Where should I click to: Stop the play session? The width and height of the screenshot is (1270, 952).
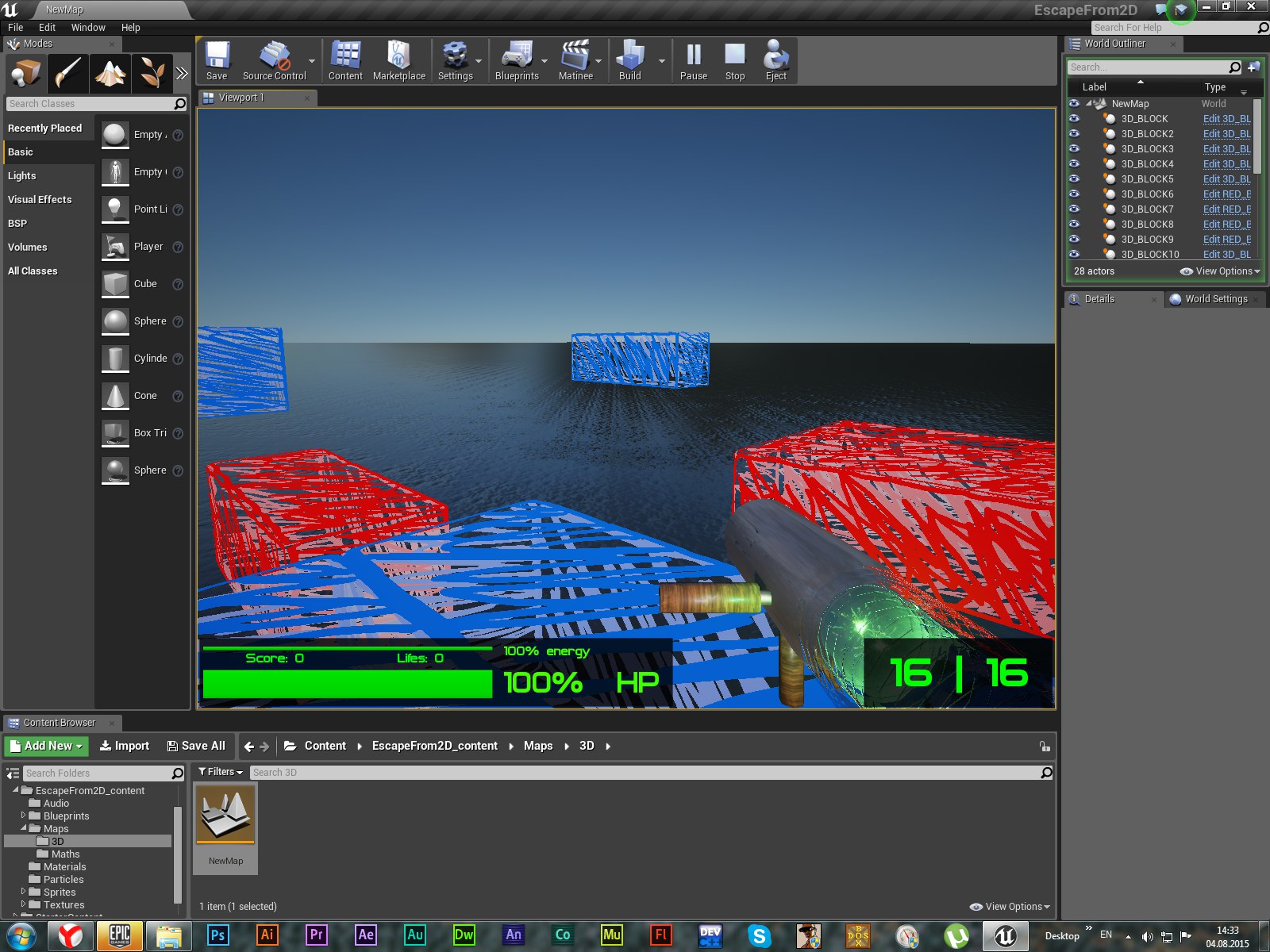[735, 60]
